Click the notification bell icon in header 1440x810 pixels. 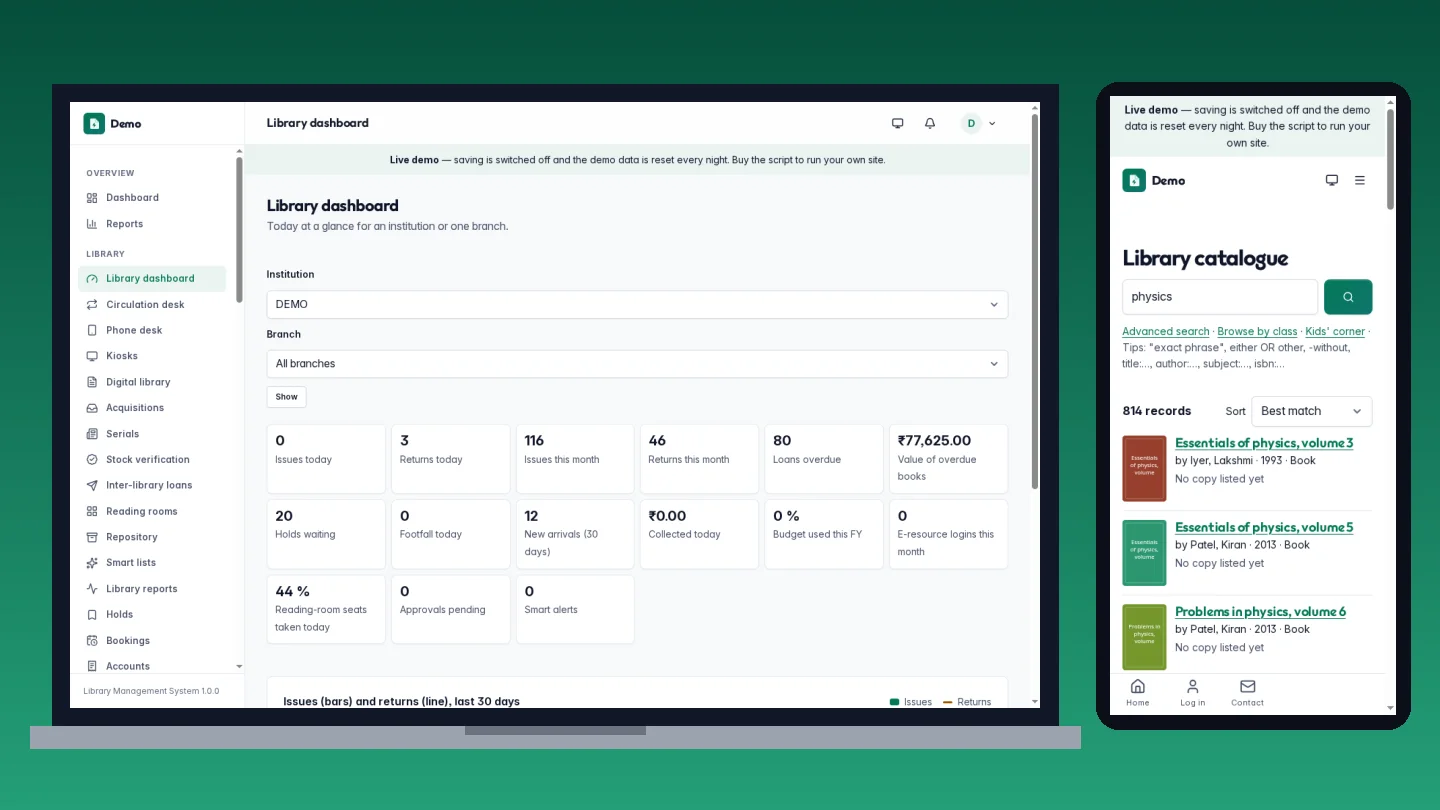coord(930,123)
